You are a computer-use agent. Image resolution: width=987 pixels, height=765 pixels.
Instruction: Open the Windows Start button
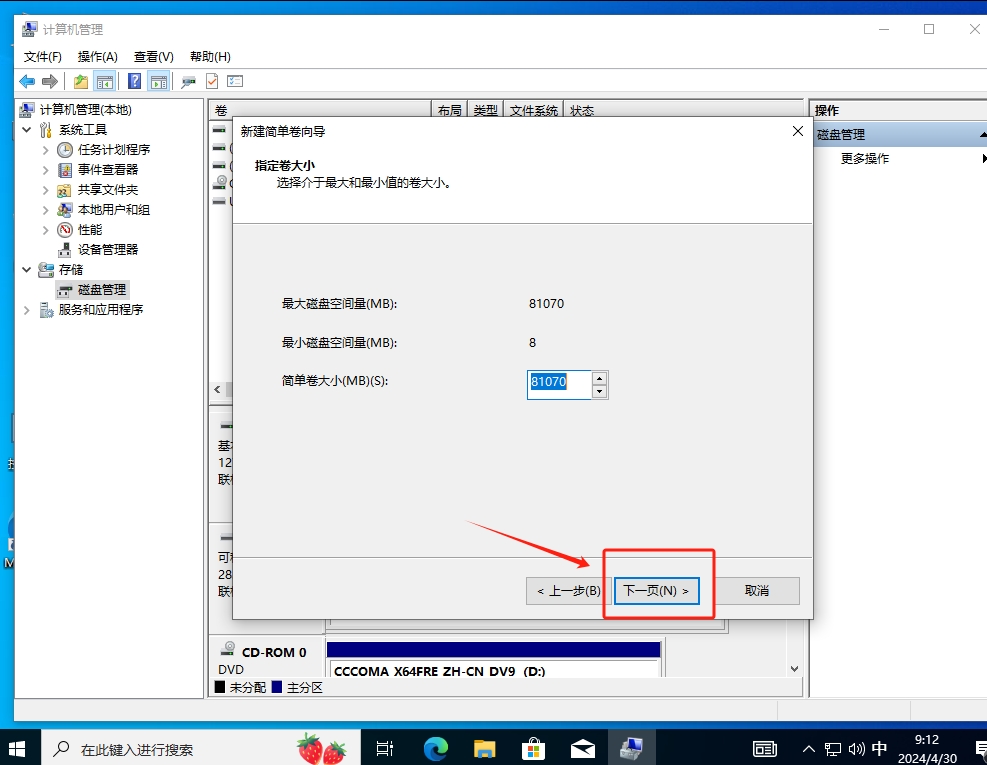[17, 749]
